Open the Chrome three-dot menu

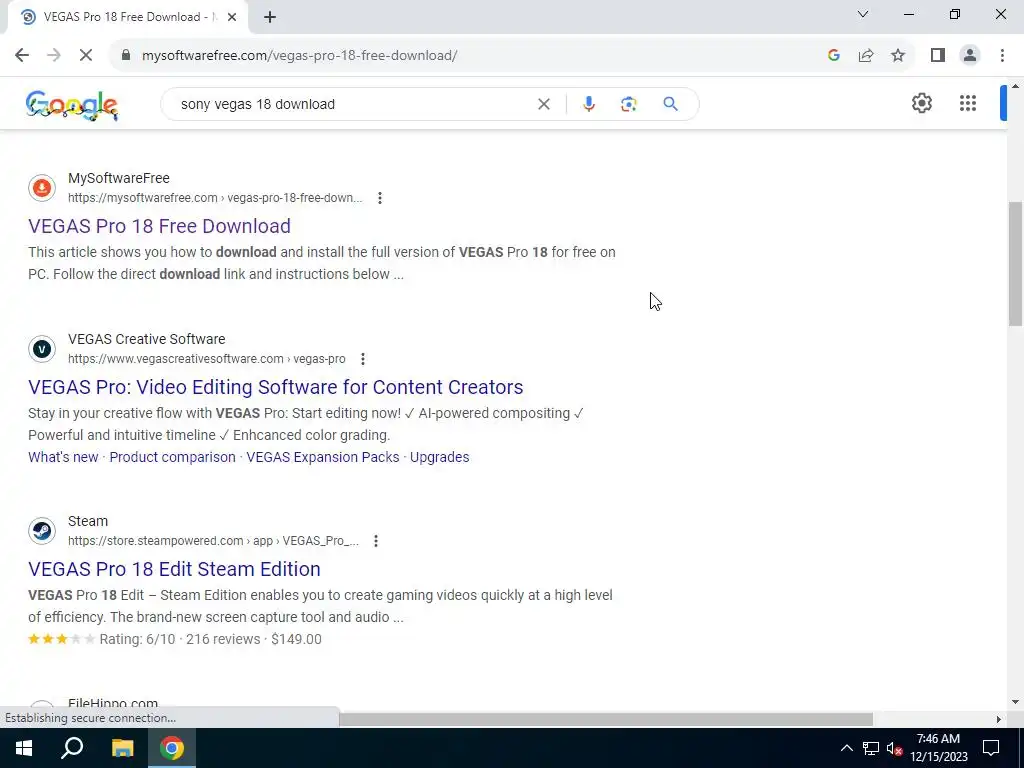pos(1002,56)
